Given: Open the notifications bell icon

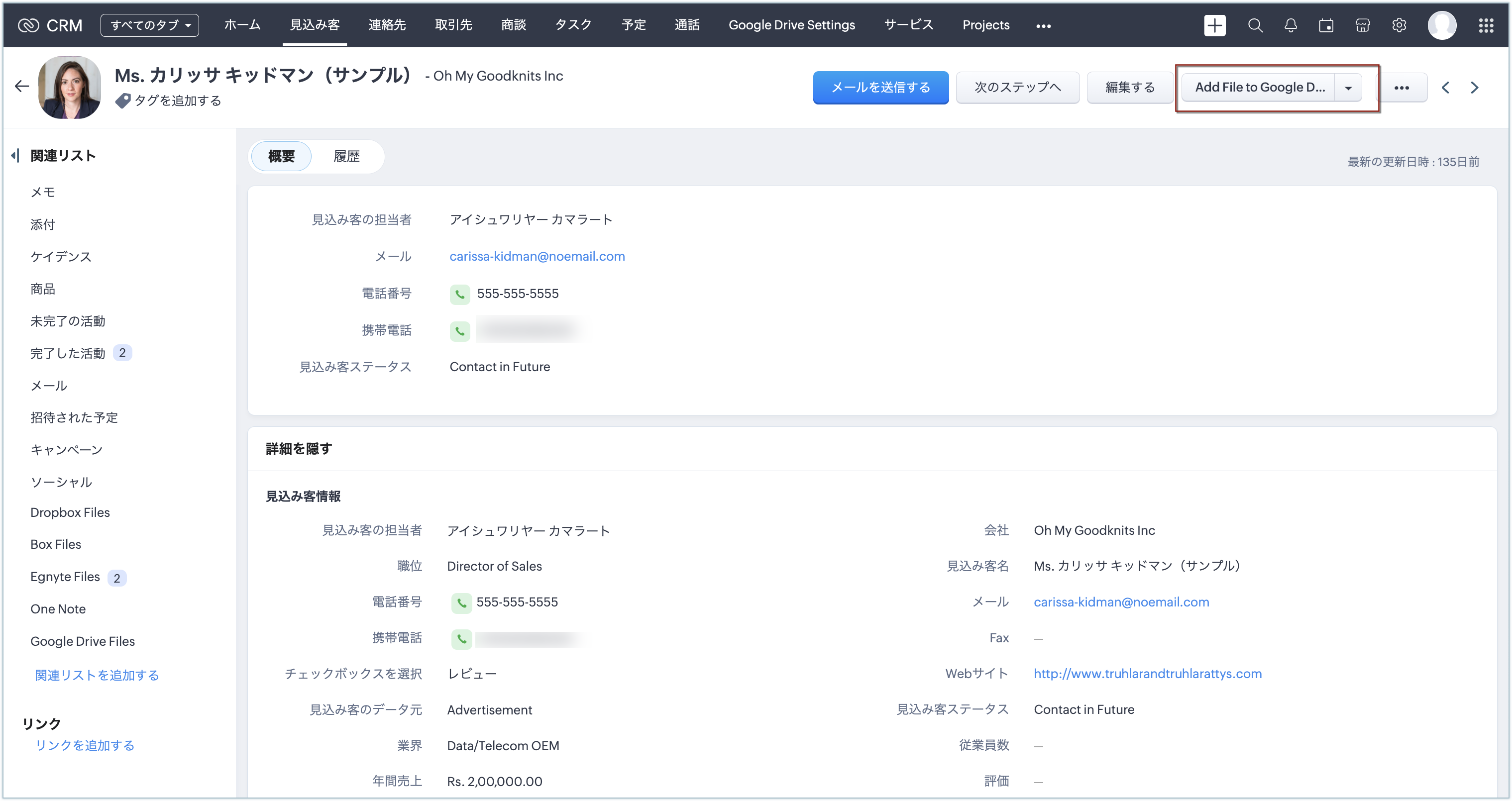Looking at the screenshot, I should tap(1290, 25).
